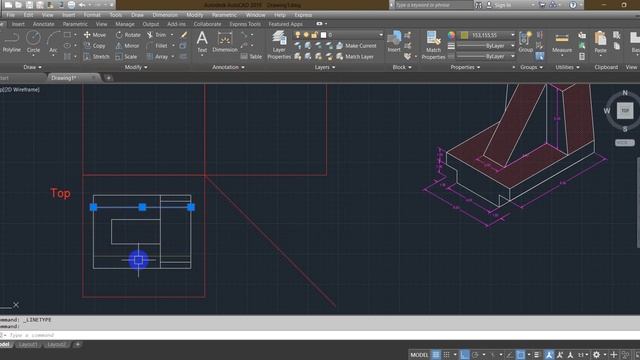Open the layer name dropdown
The width and height of the screenshot is (640, 360).
pos(381,35)
